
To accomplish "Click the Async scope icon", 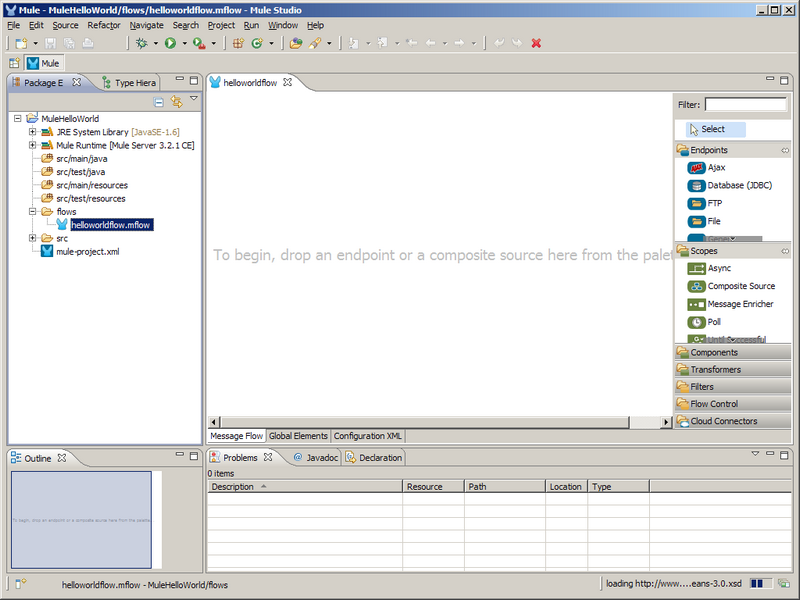I will point(696,268).
